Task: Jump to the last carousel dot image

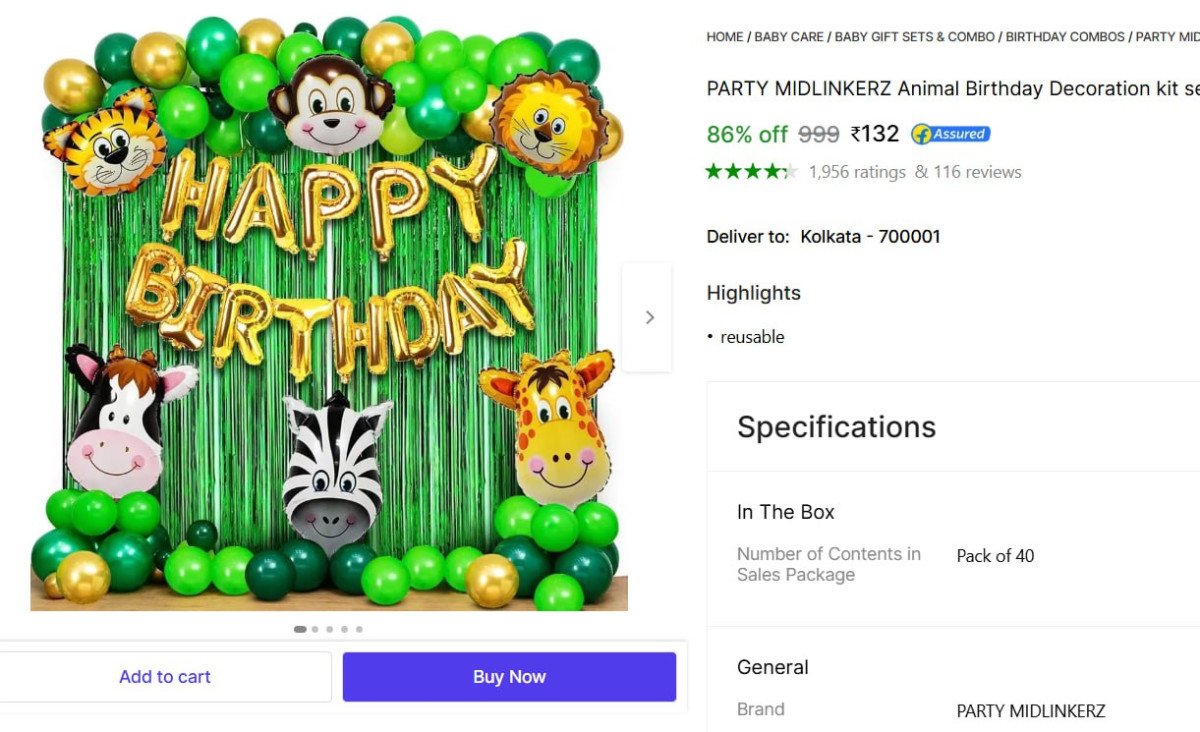Action: 359,629
